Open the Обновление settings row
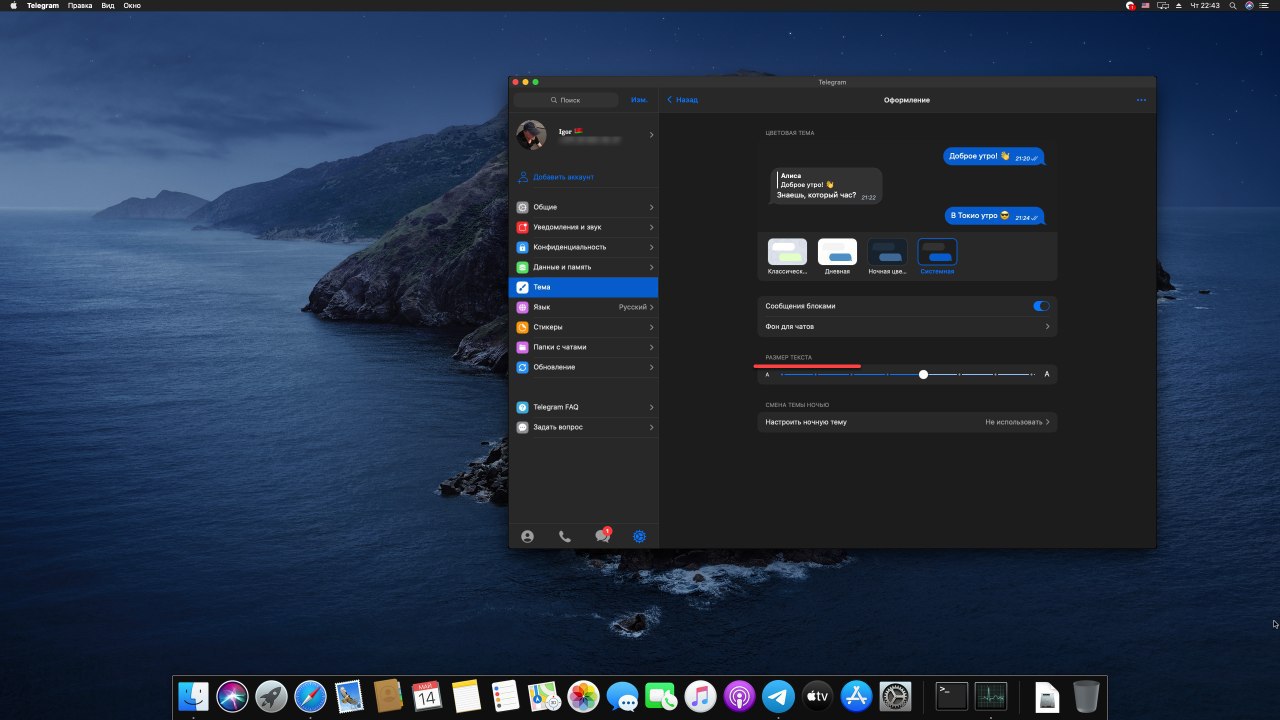The width and height of the screenshot is (1280, 720). click(x=585, y=367)
